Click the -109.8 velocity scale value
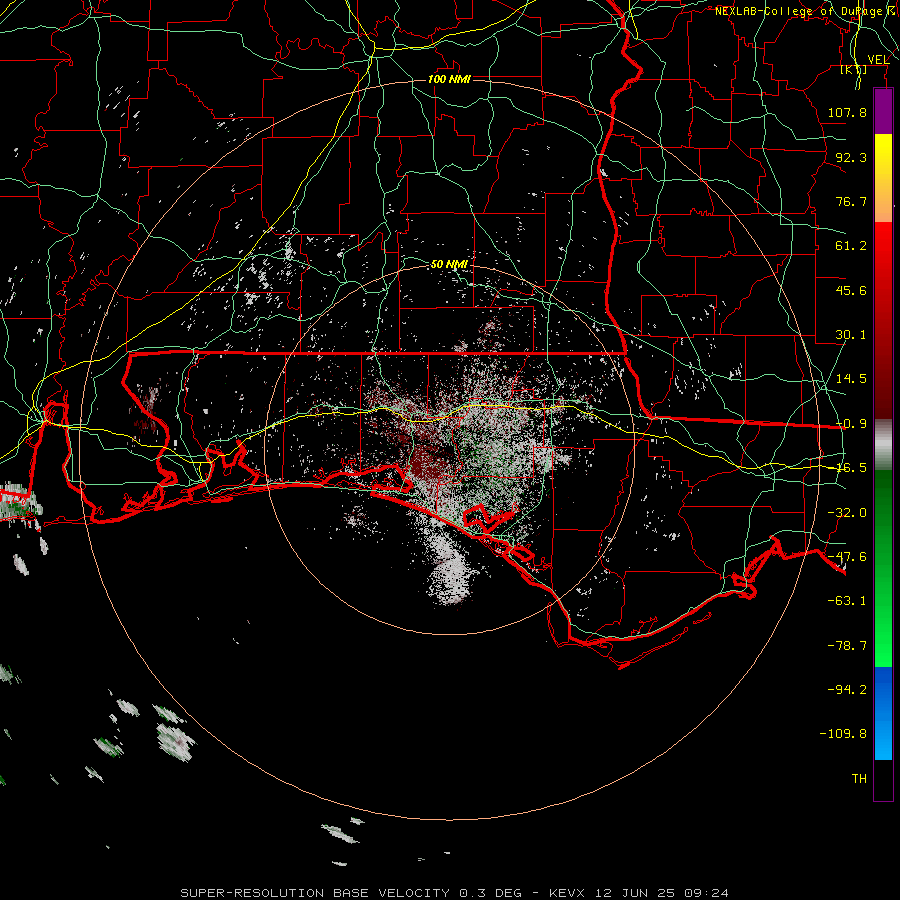Image resolution: width=900 pixels, height=900 pixels. click(843, 734)
